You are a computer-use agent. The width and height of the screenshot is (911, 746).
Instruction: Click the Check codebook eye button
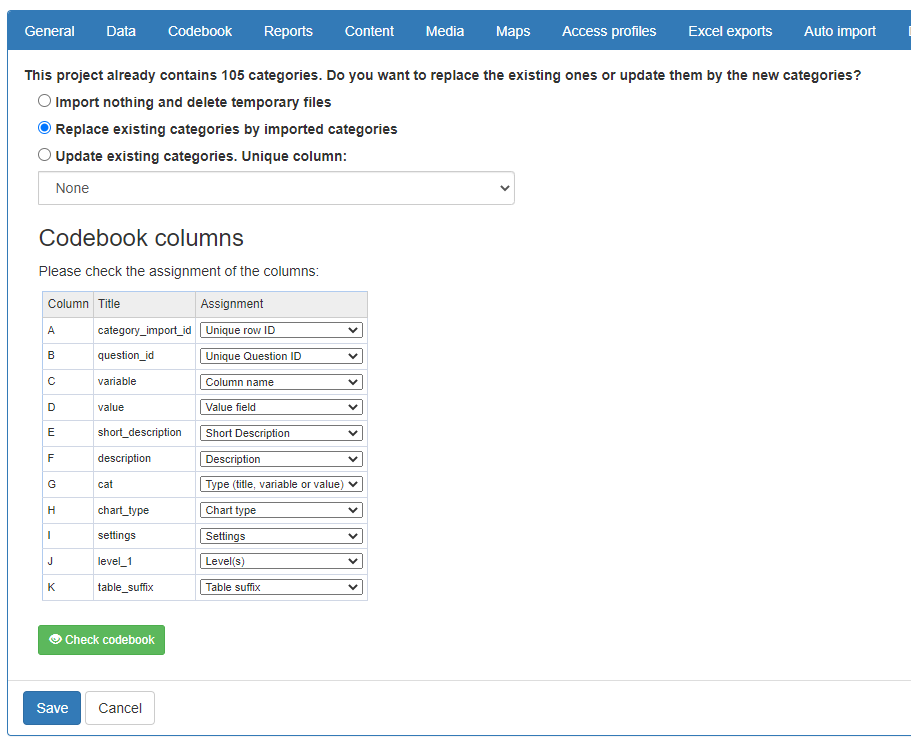pyautogui.click(x=101, y=640)
